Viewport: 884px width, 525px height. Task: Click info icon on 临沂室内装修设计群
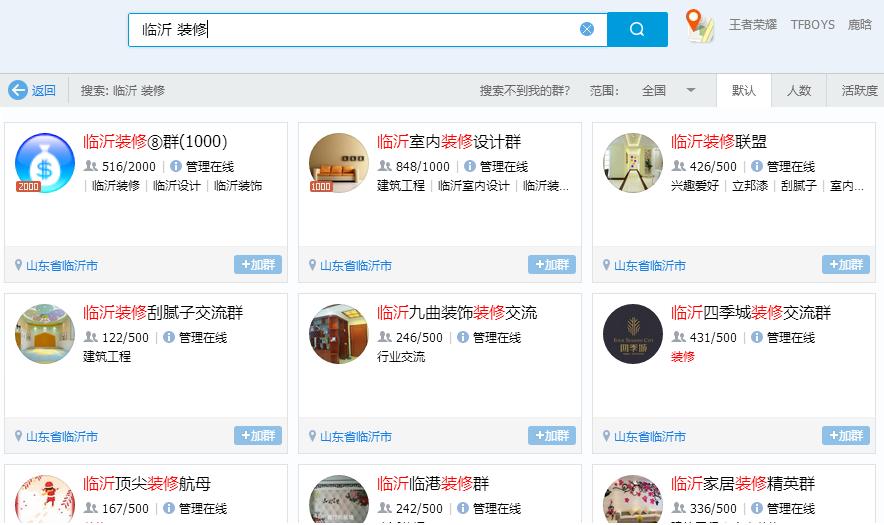[x=470, y=167]
